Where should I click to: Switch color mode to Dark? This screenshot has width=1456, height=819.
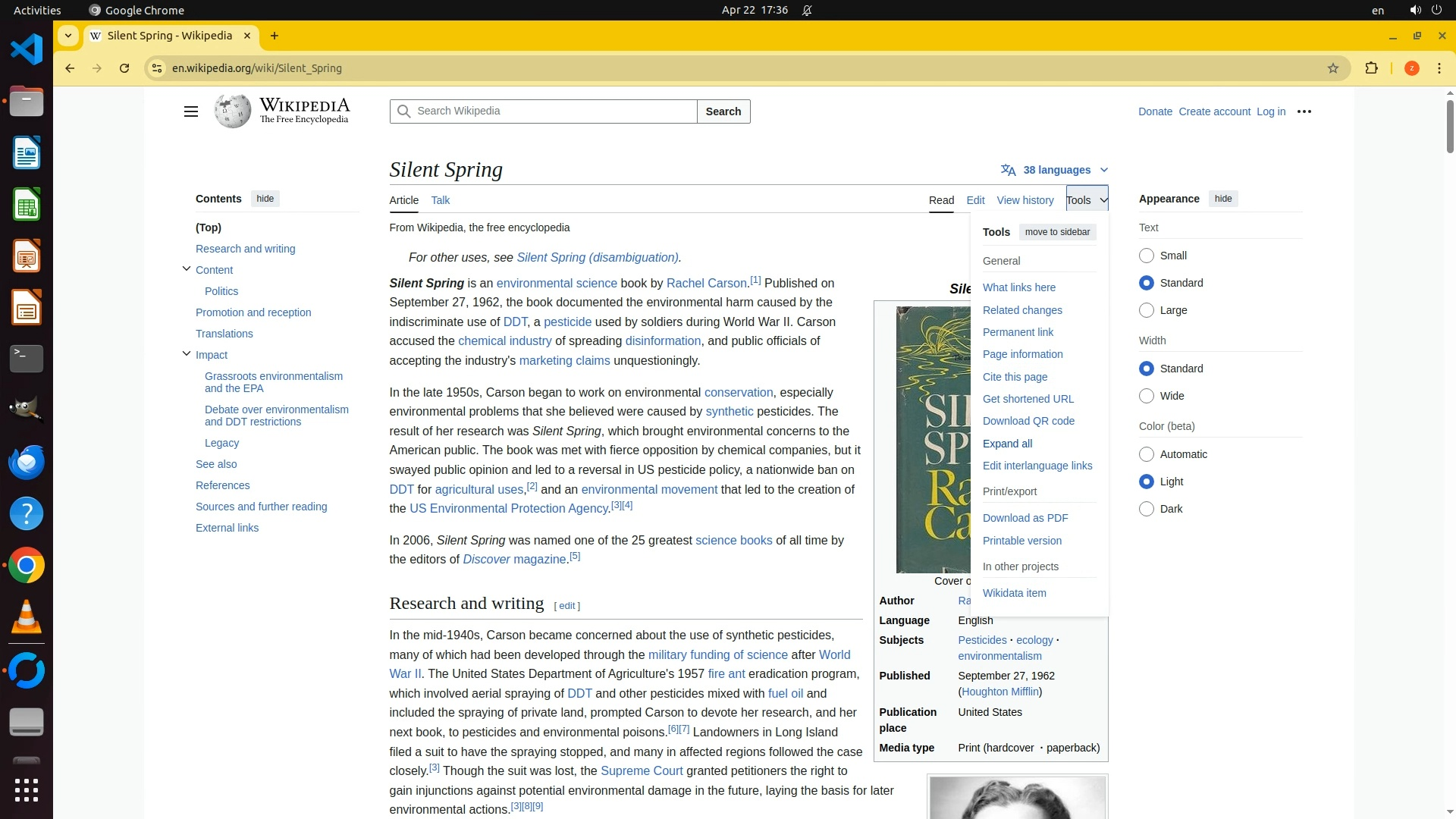(1147, 509)
